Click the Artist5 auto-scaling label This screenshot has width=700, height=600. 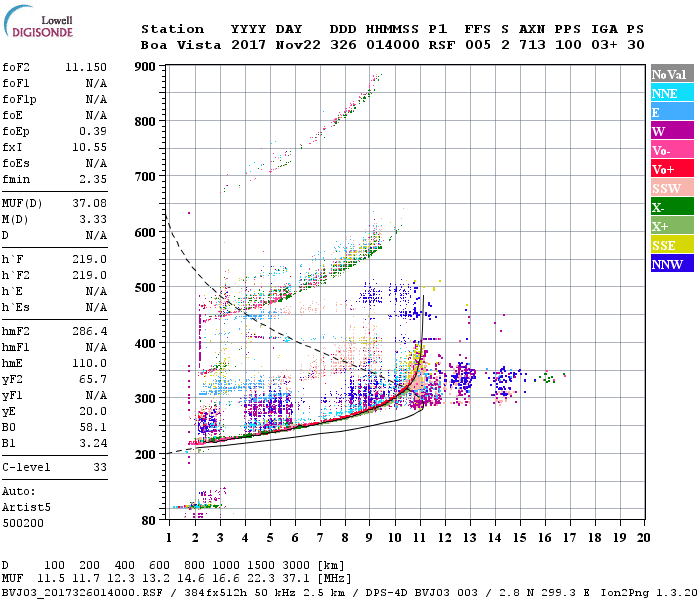pyautogui.click(x=26, y=508)
